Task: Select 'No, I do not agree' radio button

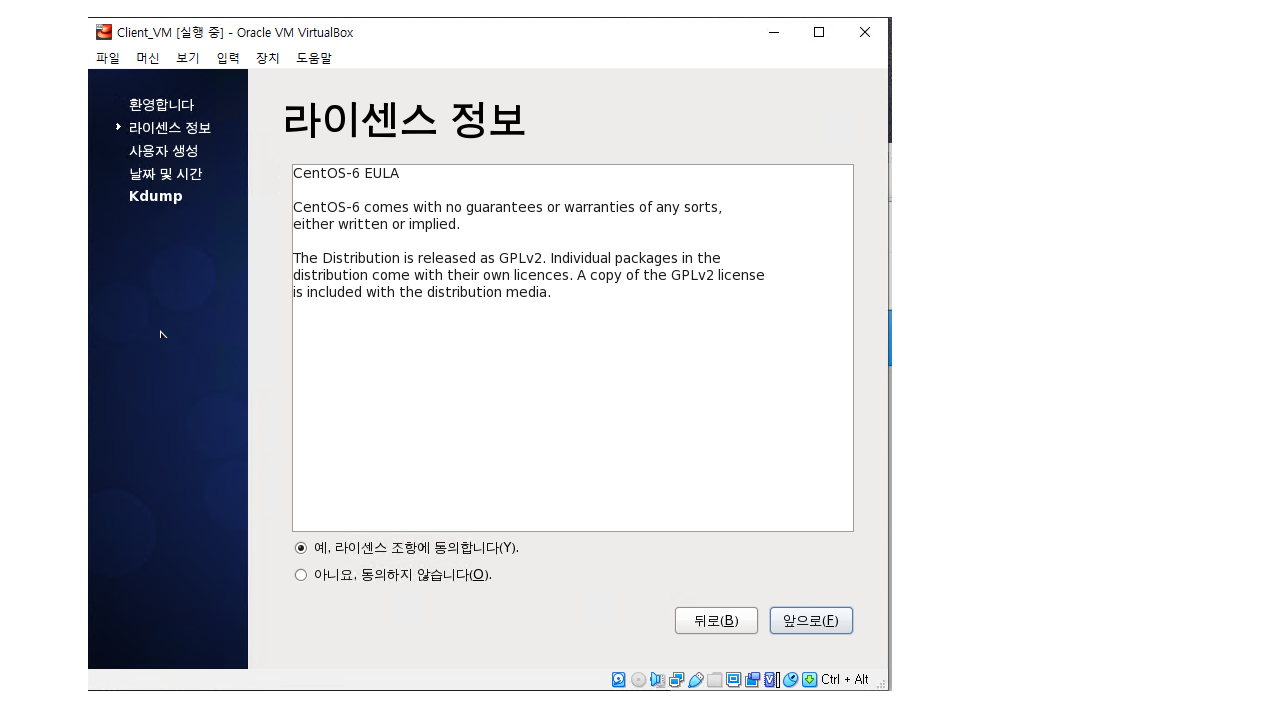Action: tap(301, 575)
